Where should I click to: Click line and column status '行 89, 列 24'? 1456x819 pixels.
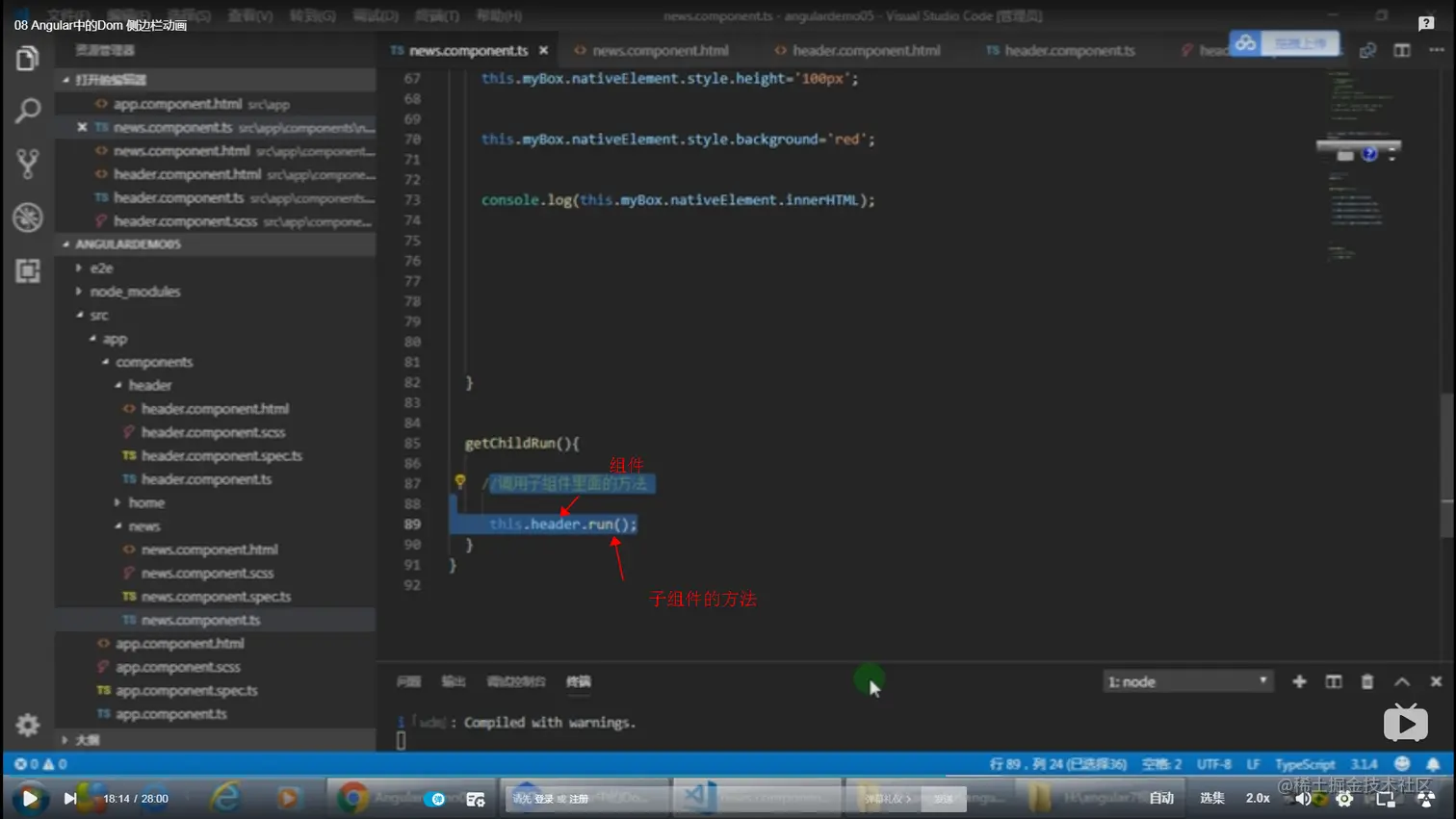point(1057,764)
